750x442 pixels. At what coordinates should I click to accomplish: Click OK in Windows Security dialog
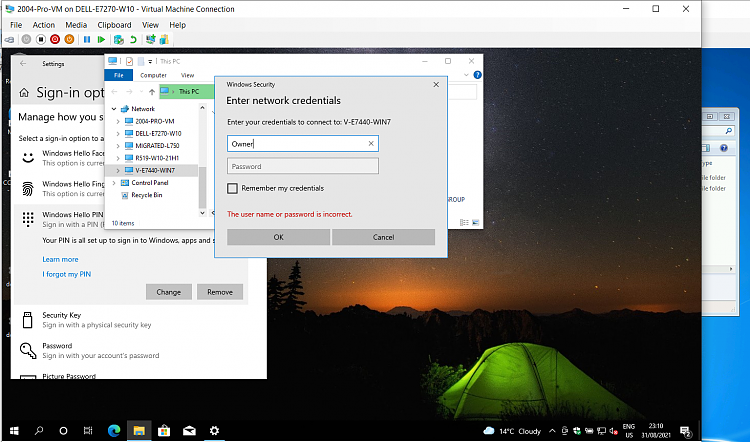coord(278,237)
